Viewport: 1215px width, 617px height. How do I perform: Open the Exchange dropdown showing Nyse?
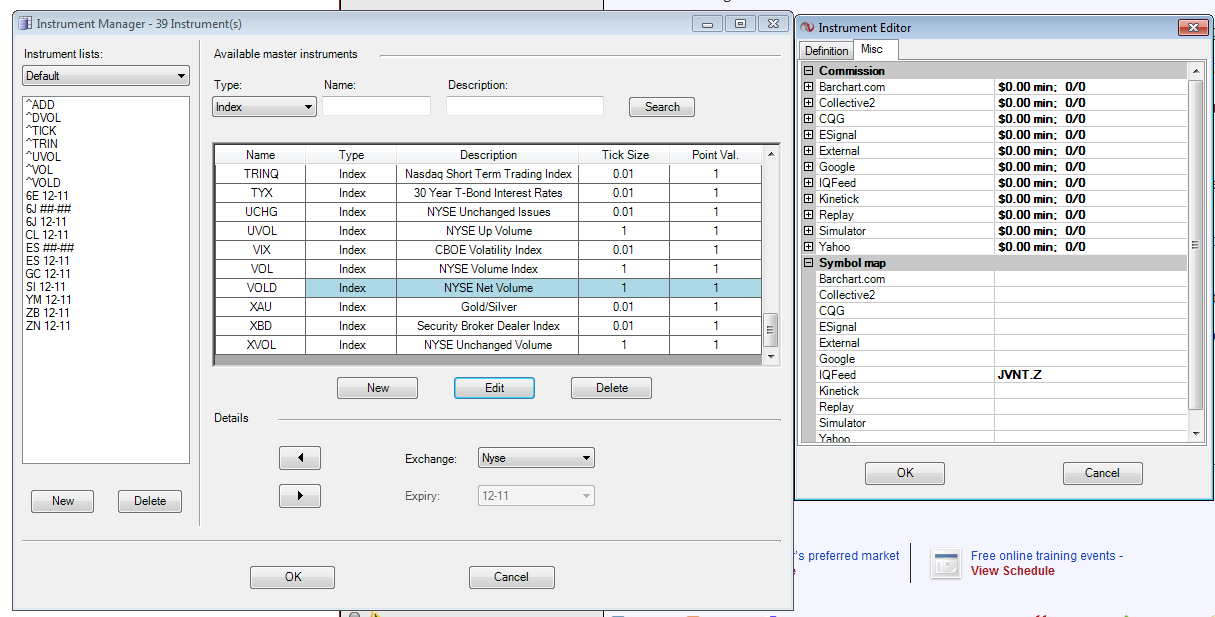coord(537,458)
